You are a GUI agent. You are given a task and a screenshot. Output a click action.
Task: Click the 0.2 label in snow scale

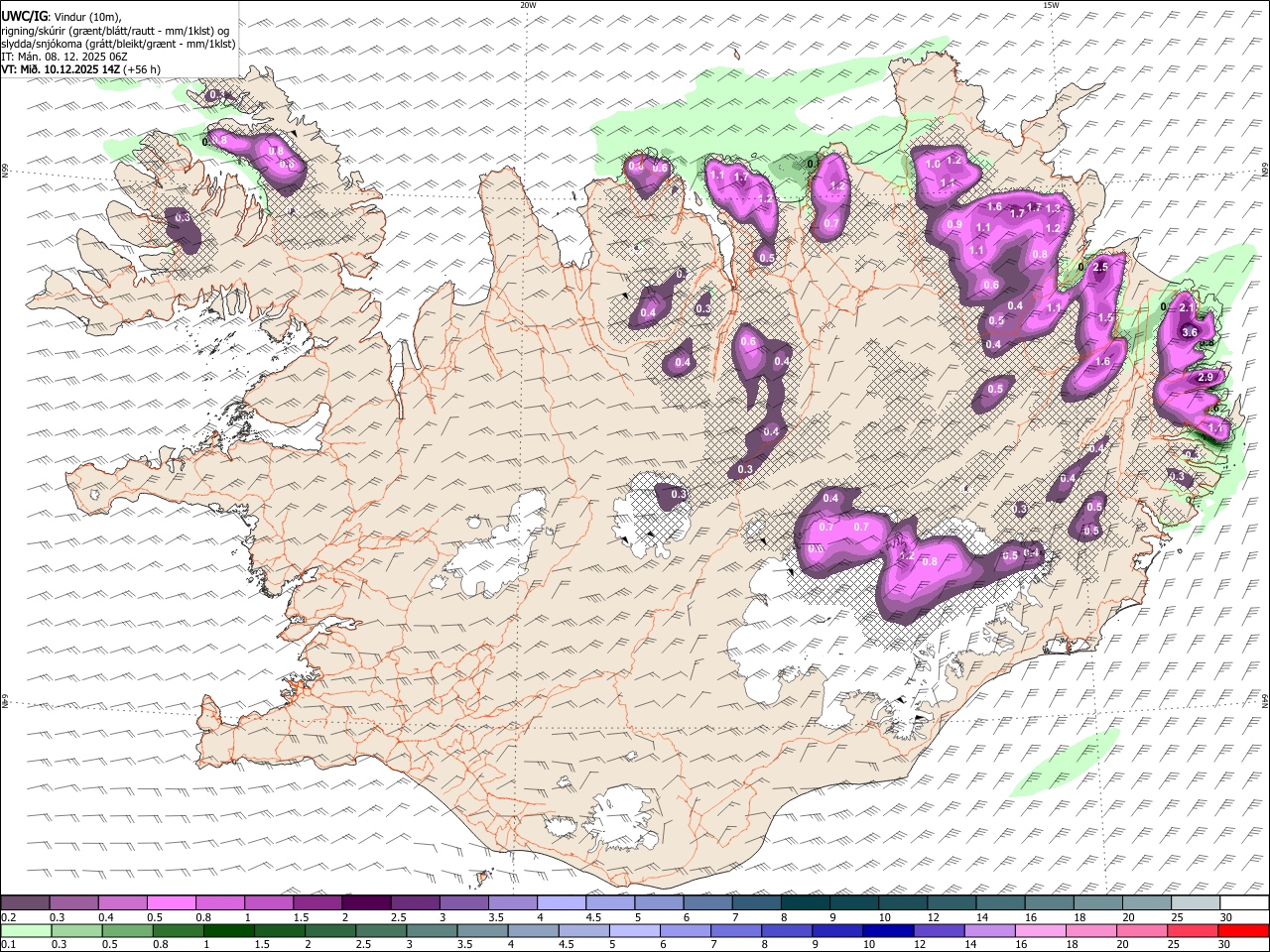[x=8, y=917]
